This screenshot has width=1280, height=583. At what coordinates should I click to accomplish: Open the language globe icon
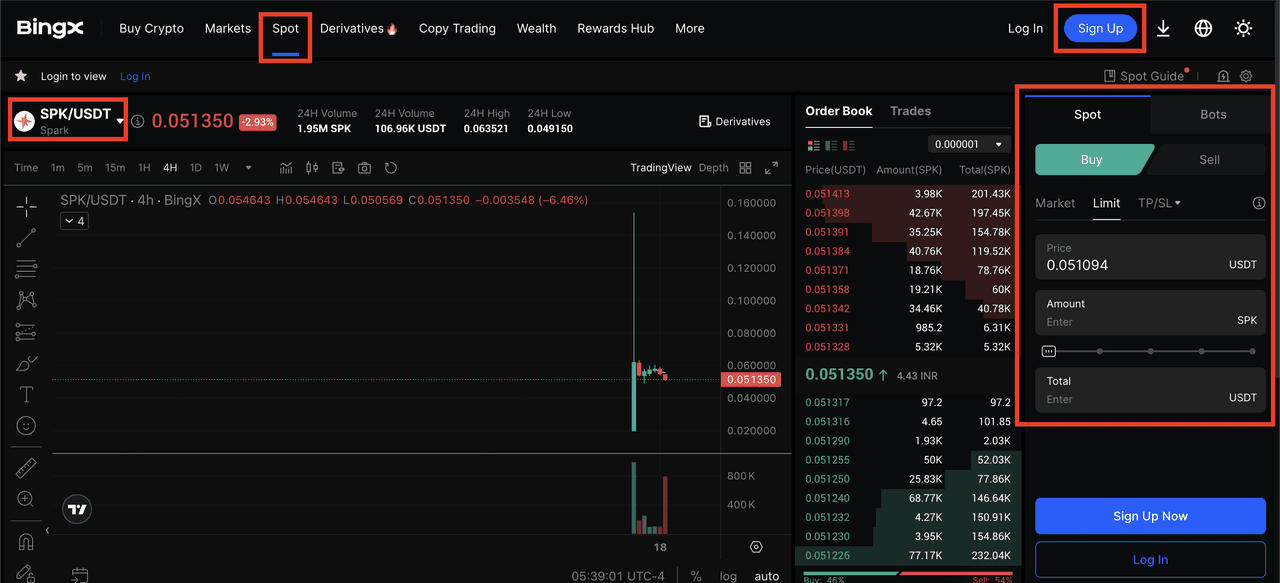pyautogui.click(x=1203, y=29)
